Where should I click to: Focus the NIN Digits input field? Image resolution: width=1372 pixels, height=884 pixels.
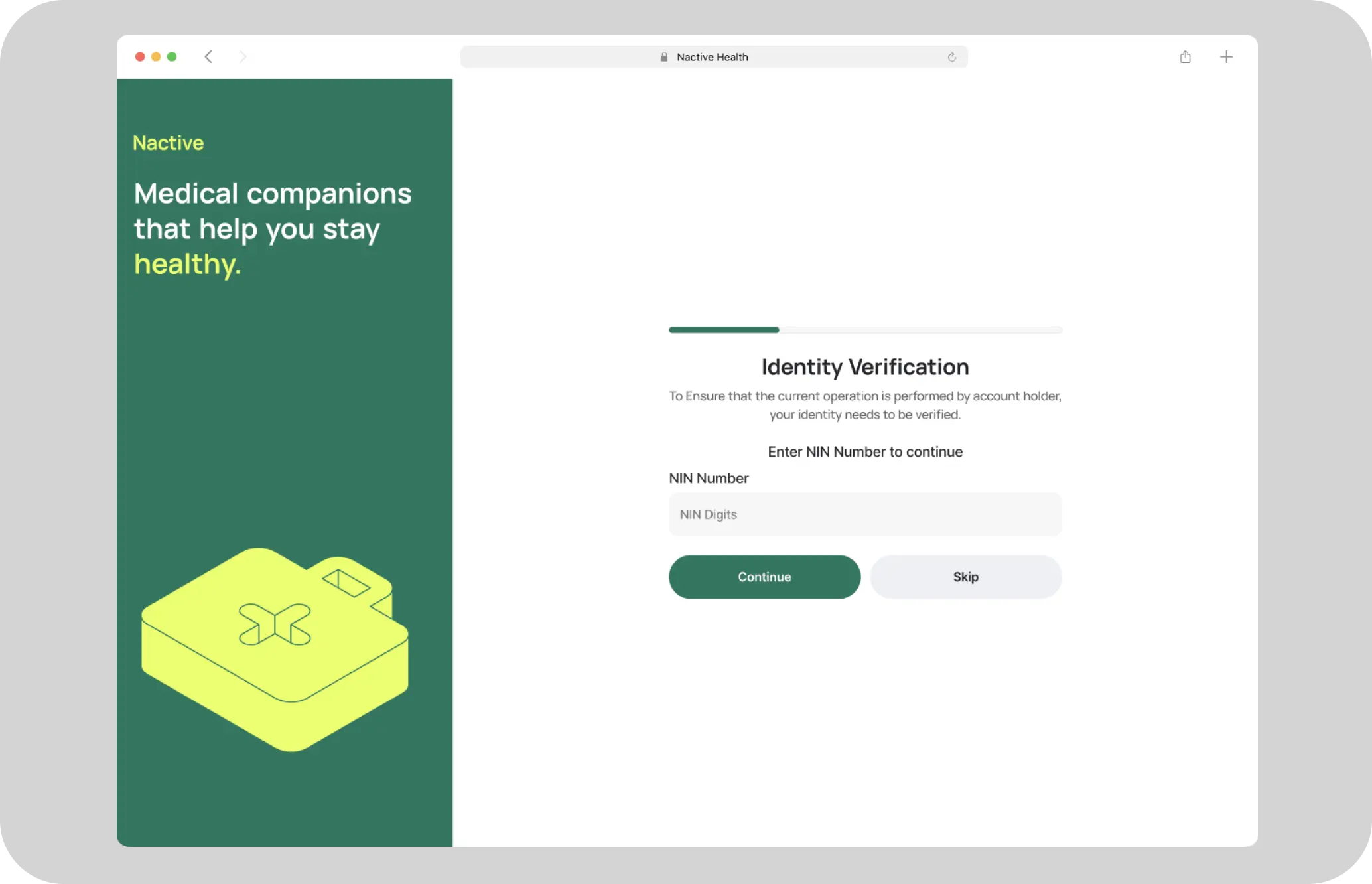tap(865, 514)
